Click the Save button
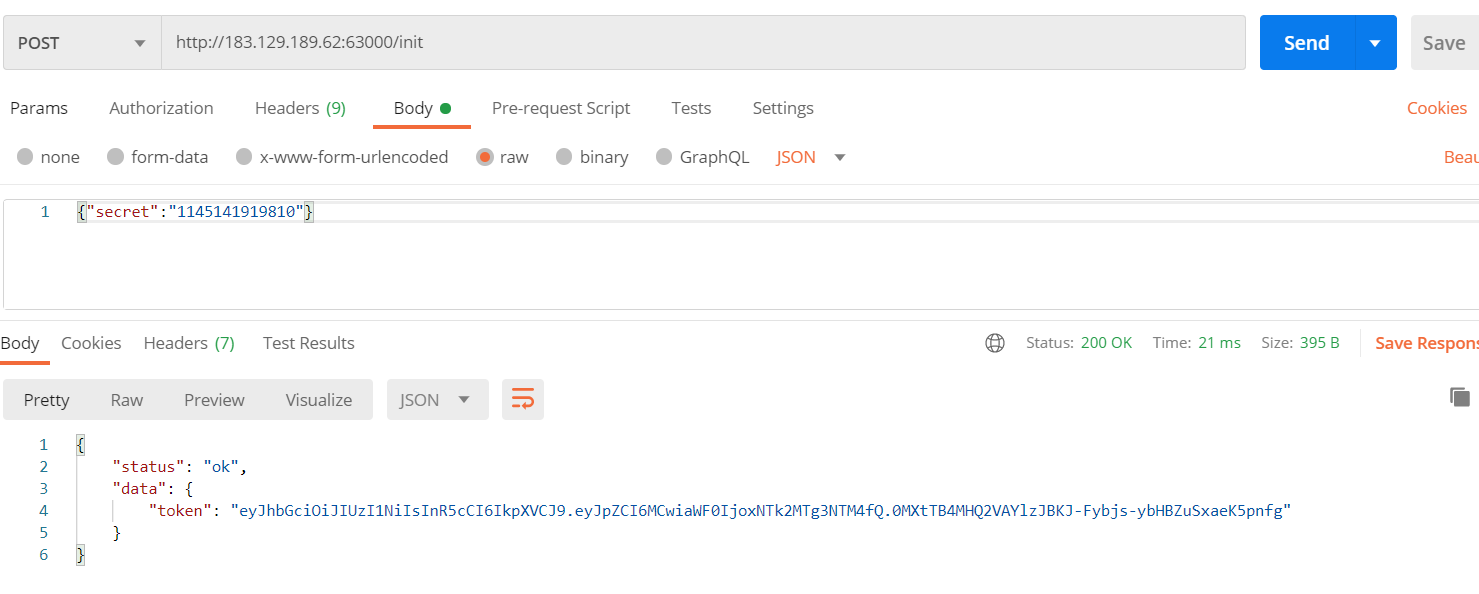This screenshot has width=1479, height=594. 1444,43
